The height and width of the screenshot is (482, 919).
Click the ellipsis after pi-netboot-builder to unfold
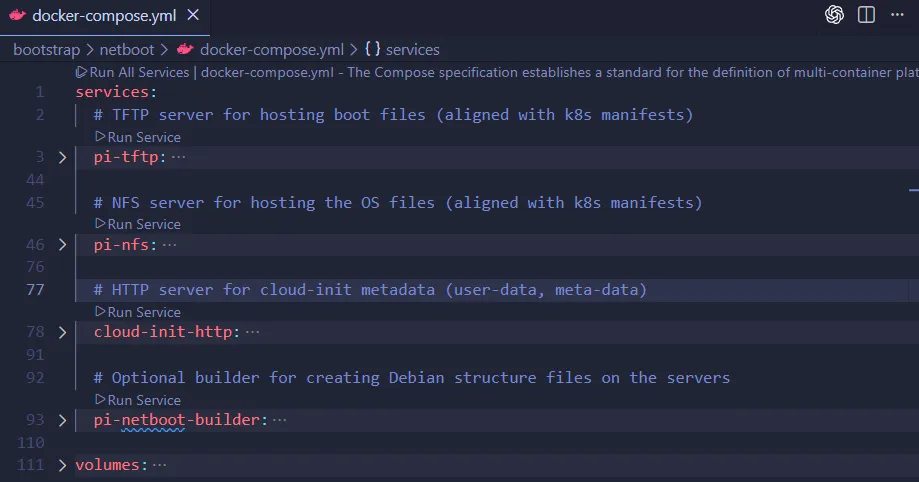point(280,420)
